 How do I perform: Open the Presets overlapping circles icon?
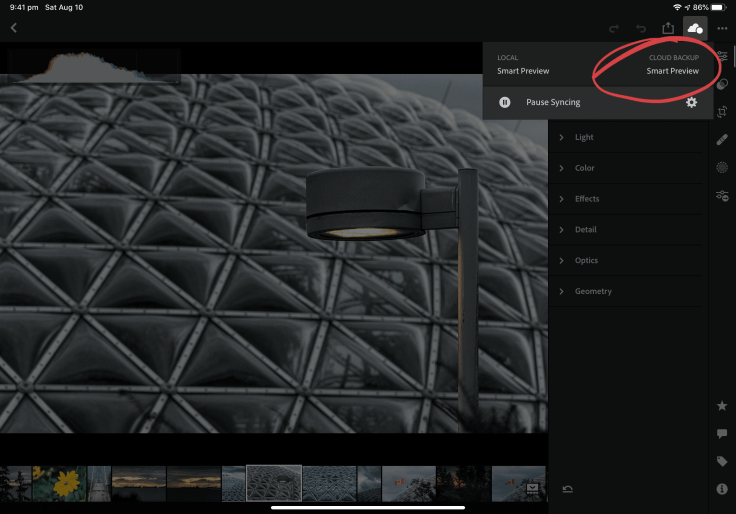pos(722,84)
